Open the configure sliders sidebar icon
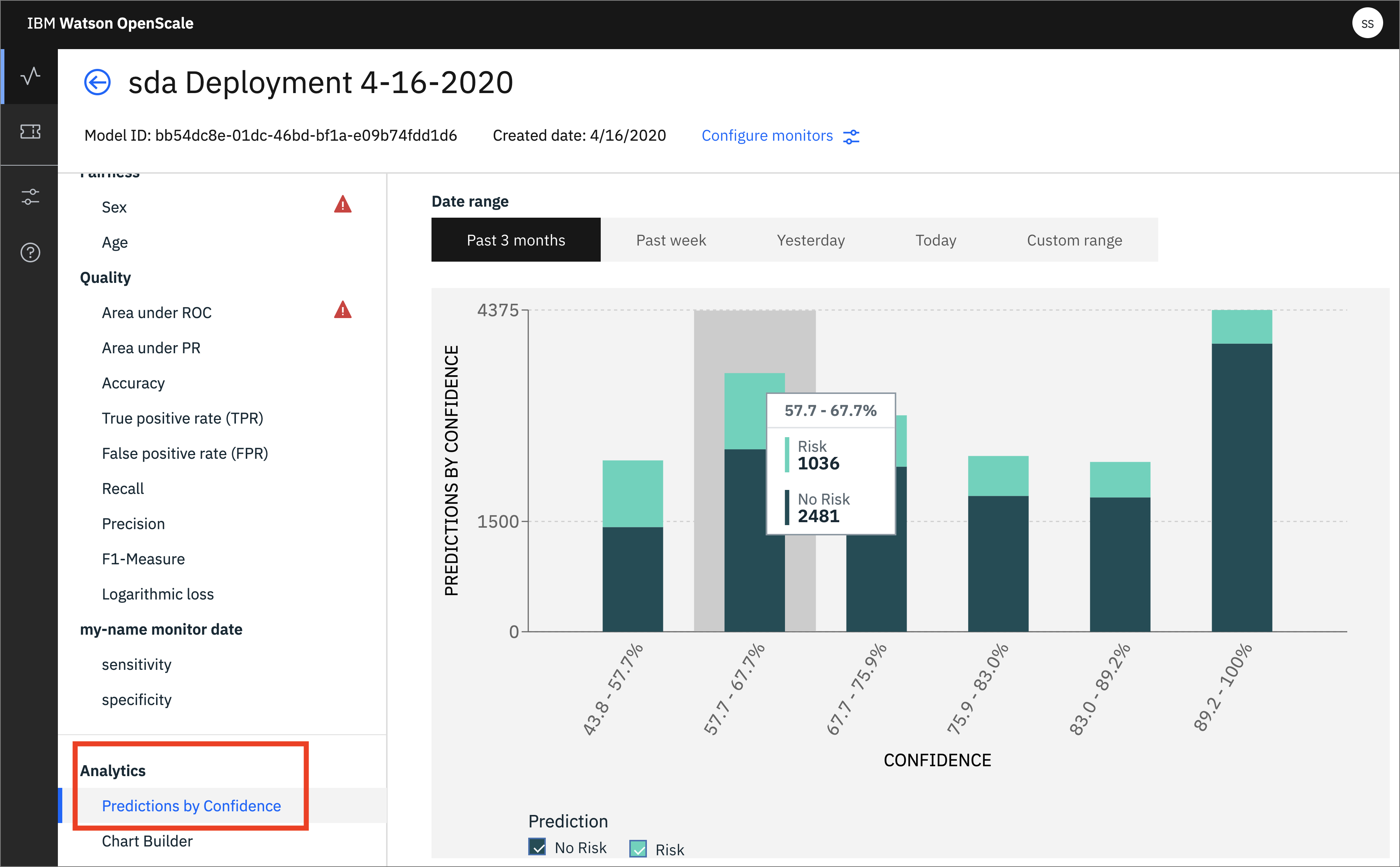1400x867 pixels. [x=30, y=197]
